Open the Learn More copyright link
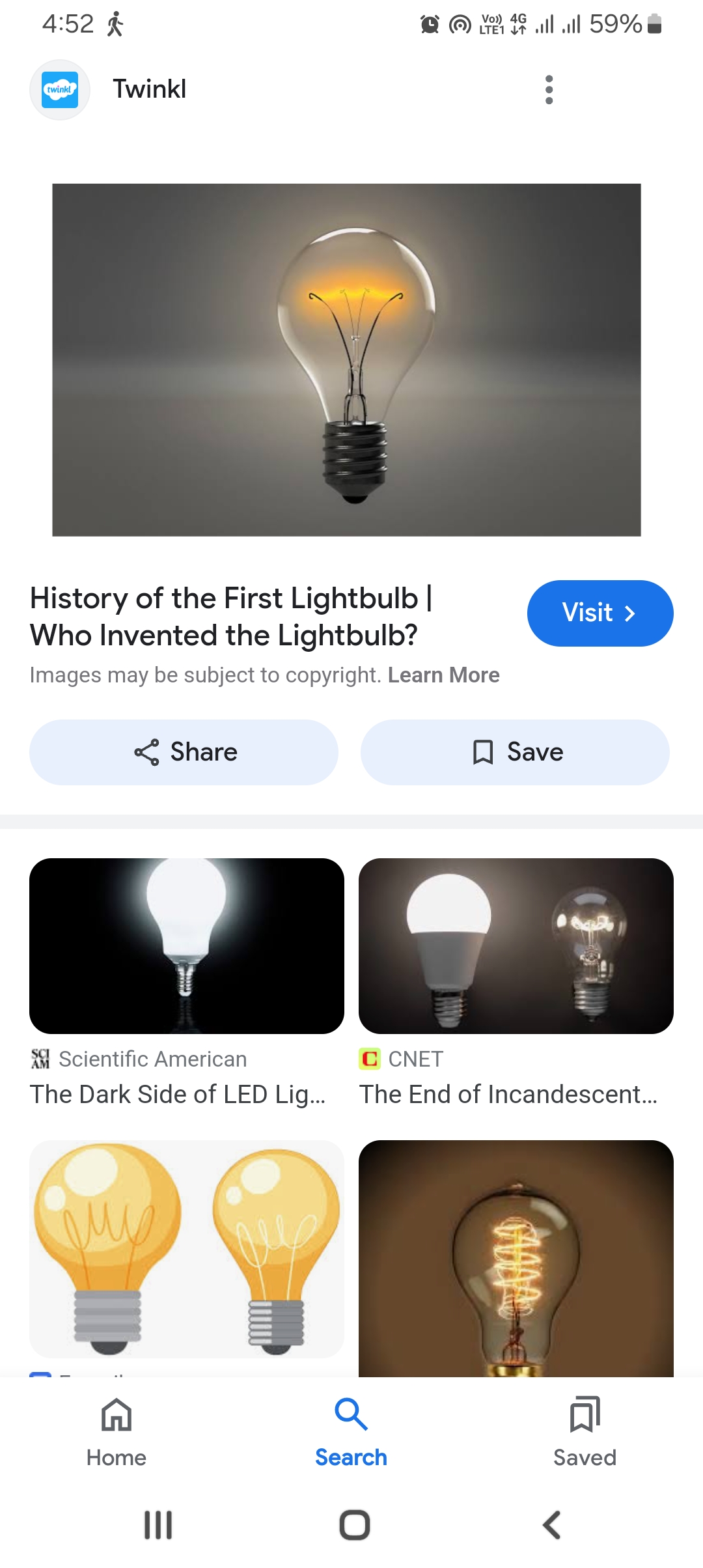This screenshot has width=703, height=1568. pyautogui.click(x=444, y=675)
